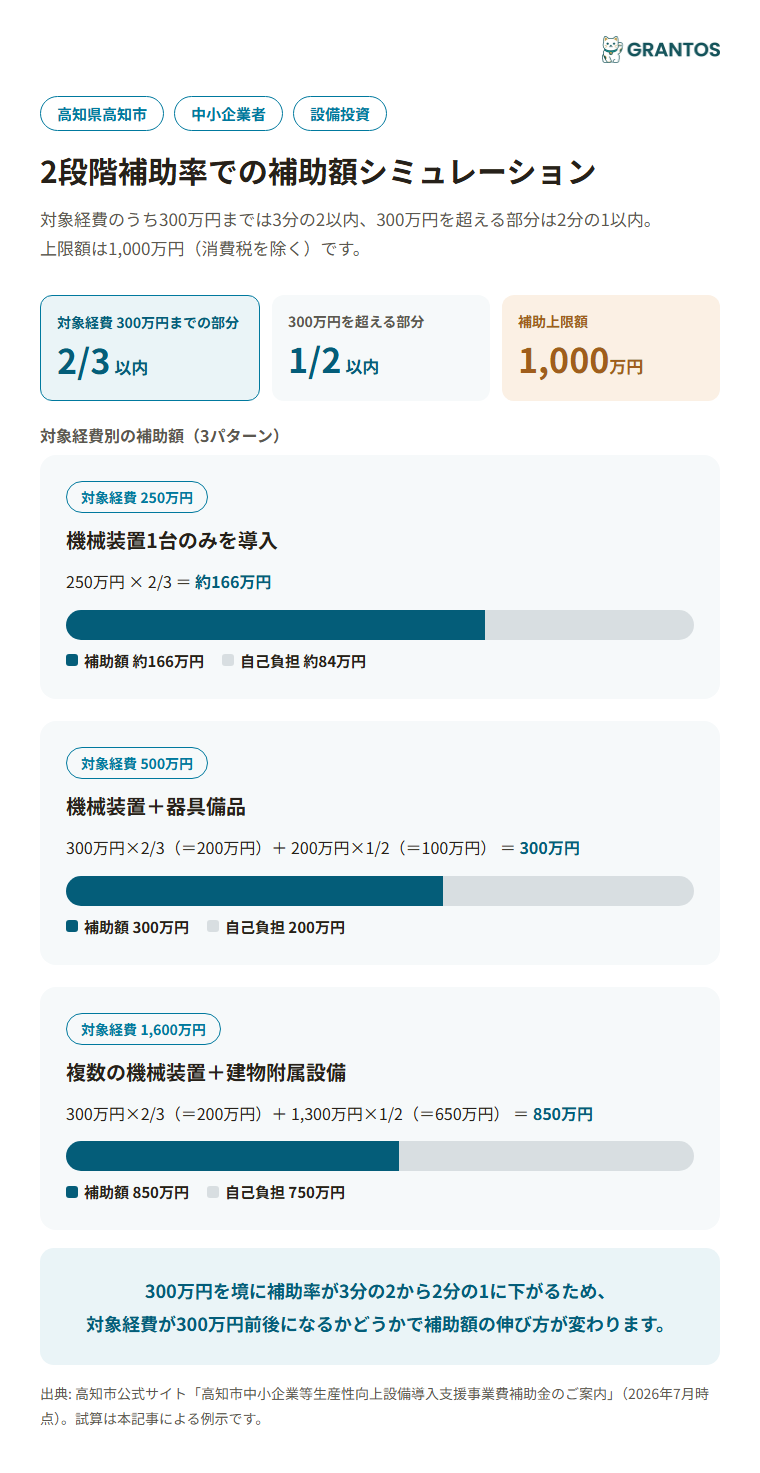760x1473 pixels.
Task: Select the 中小企業者 tag
Action: pos(228,114)
